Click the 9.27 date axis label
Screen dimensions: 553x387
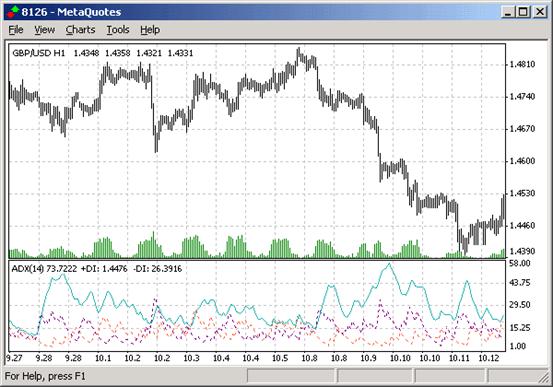(x=14, y=358)
